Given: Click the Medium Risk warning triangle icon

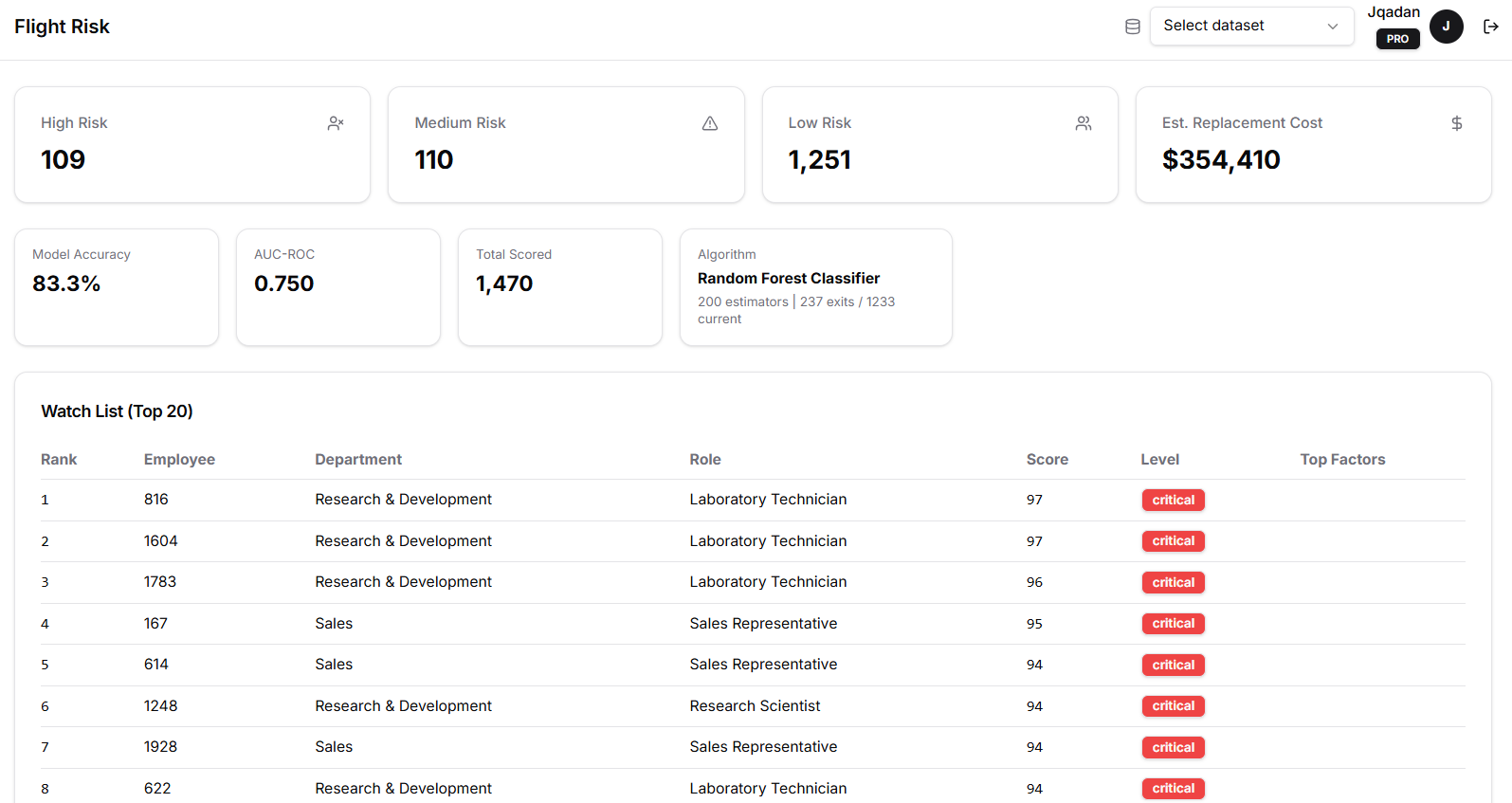Looking at the screenshot, I should pos(710,123).
